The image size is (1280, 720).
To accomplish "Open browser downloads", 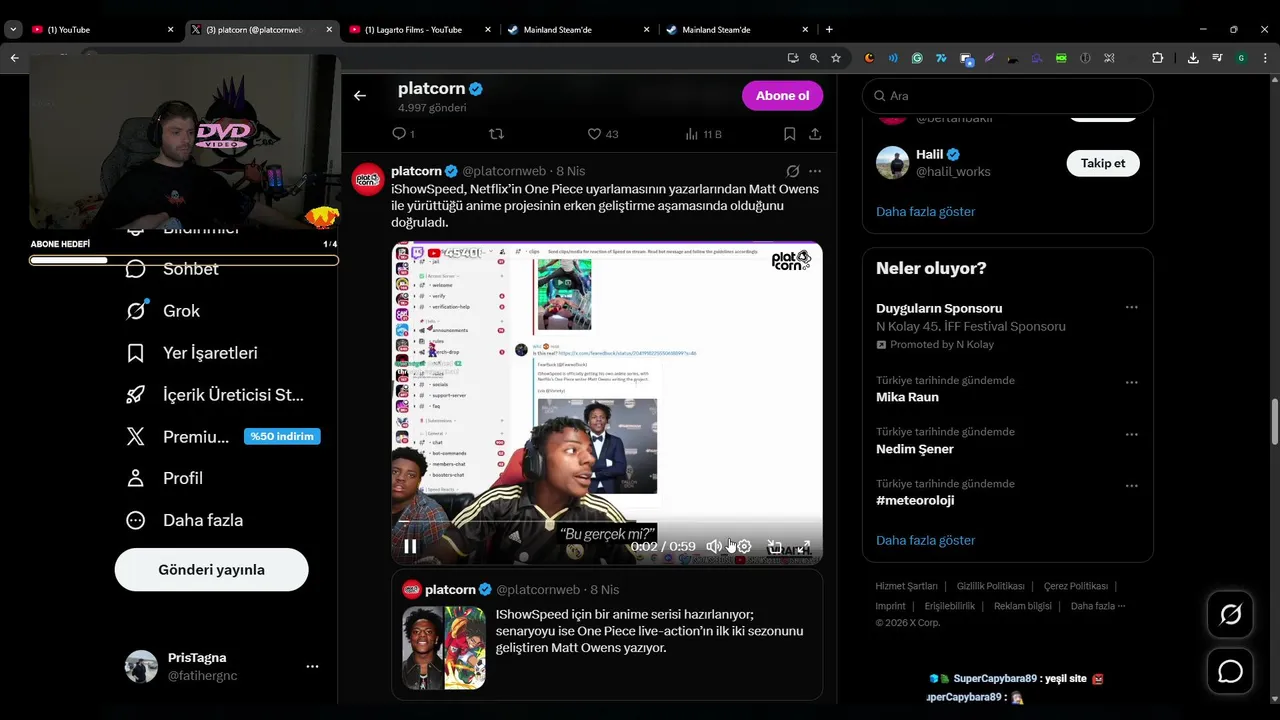I will (1193, 58).
